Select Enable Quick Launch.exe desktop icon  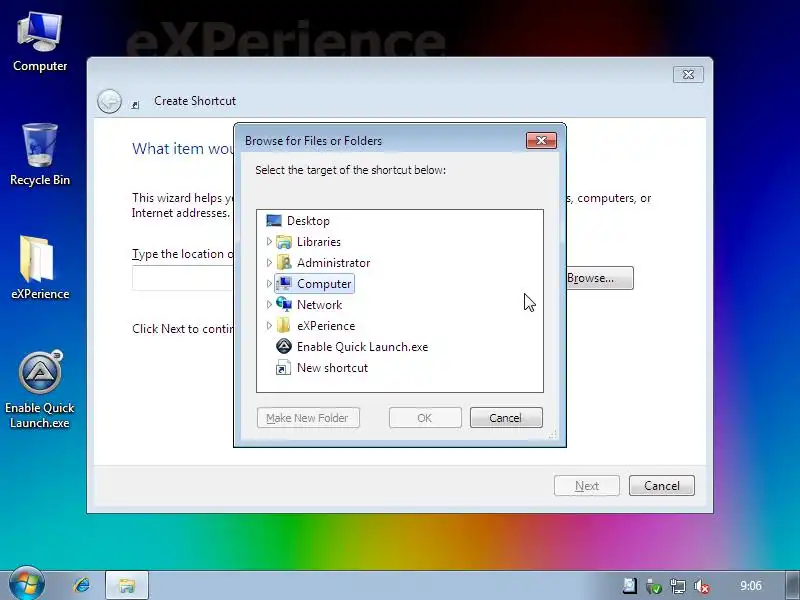click(x=40, y=390)
